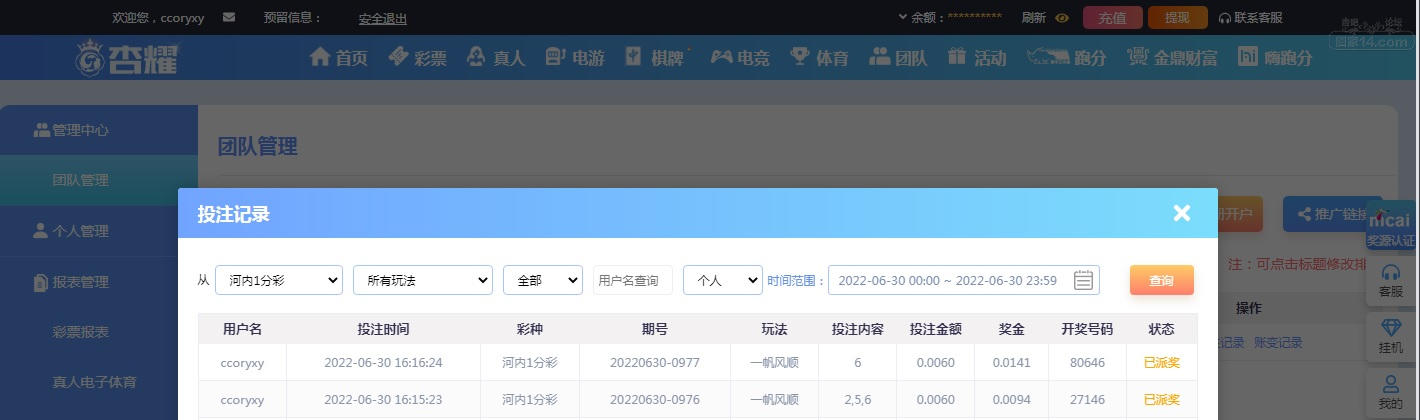Expand the 余额 balance chevron

tap(903, 17)
